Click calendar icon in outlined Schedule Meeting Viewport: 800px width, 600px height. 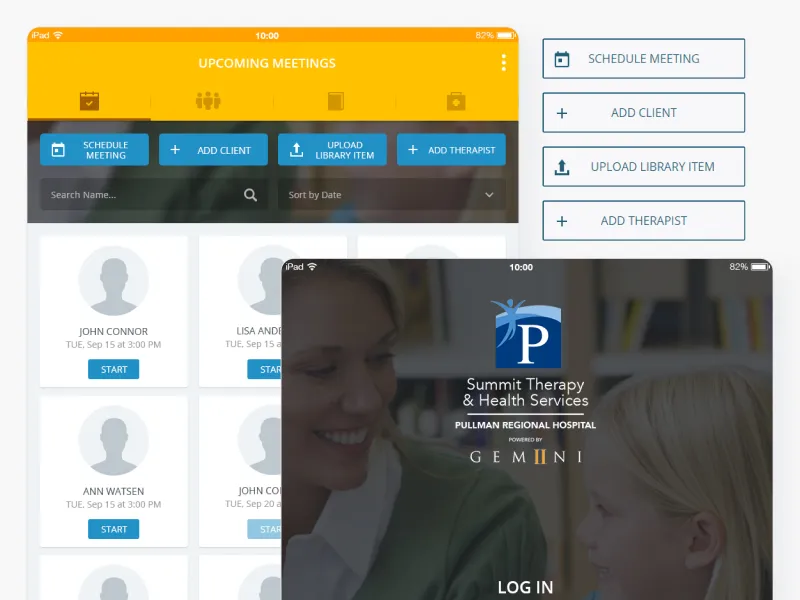562,59
